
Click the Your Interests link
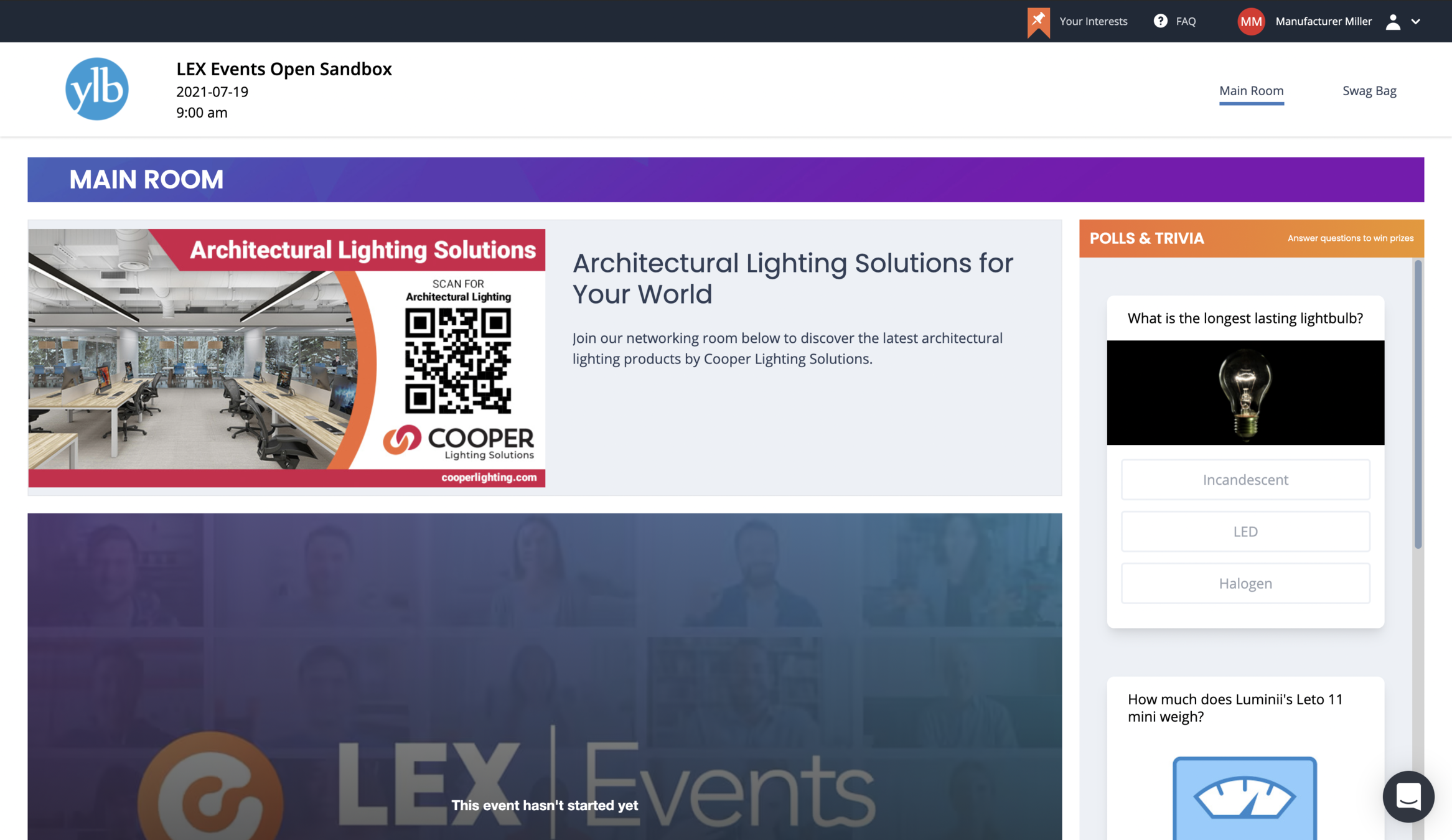(1093, 22)
